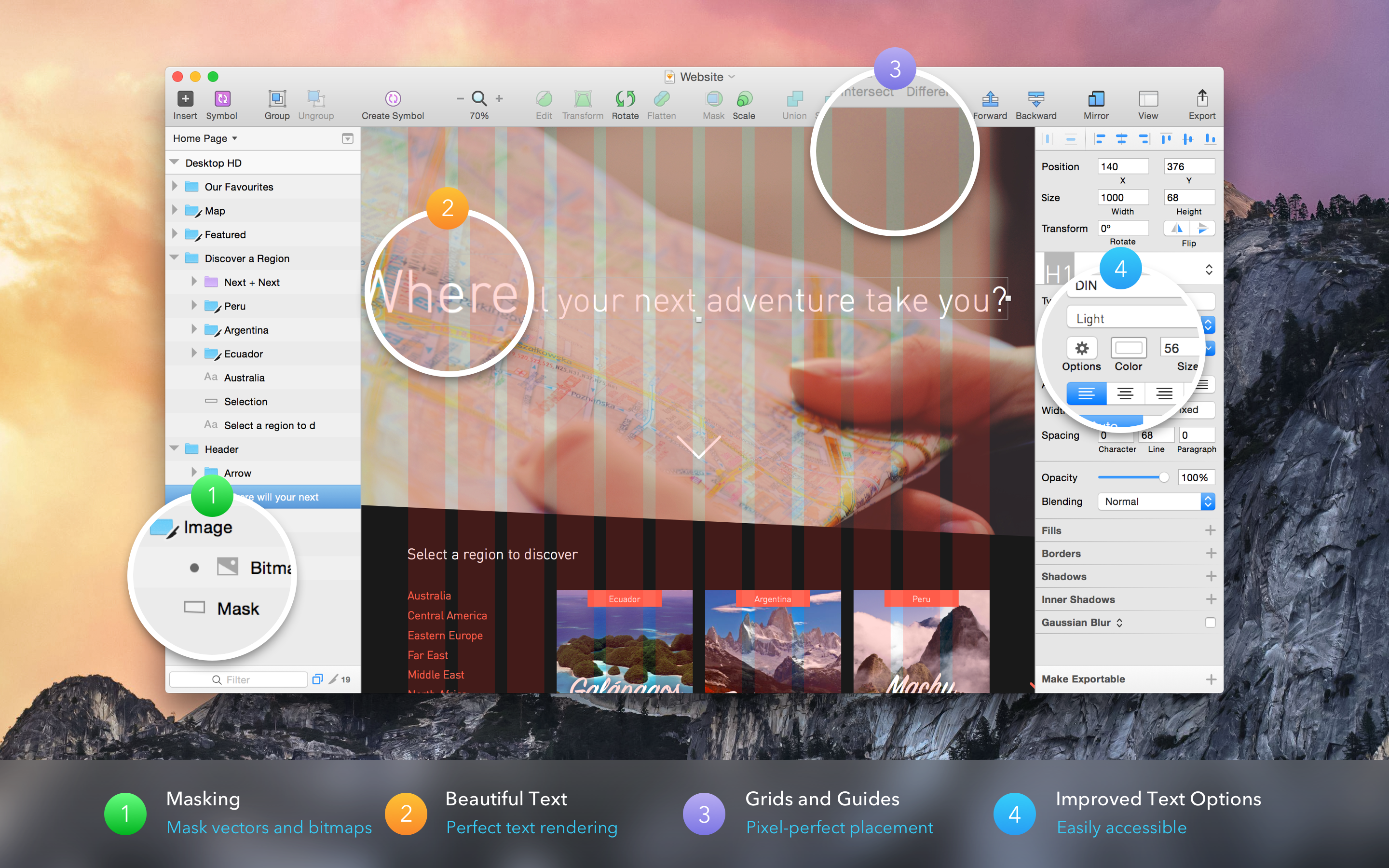Viewport: 1389px width, 868px height.
Task: Select the Edit tool icon
Action: [544, 99]
